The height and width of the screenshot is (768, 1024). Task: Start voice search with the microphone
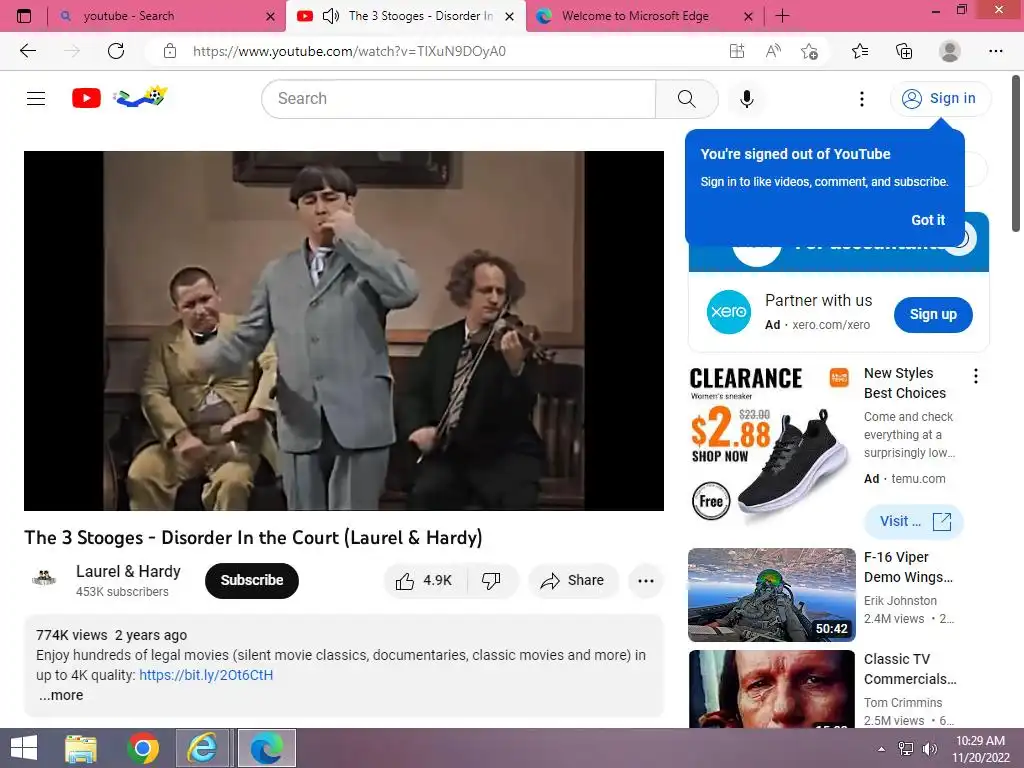[x=746, y=99]
